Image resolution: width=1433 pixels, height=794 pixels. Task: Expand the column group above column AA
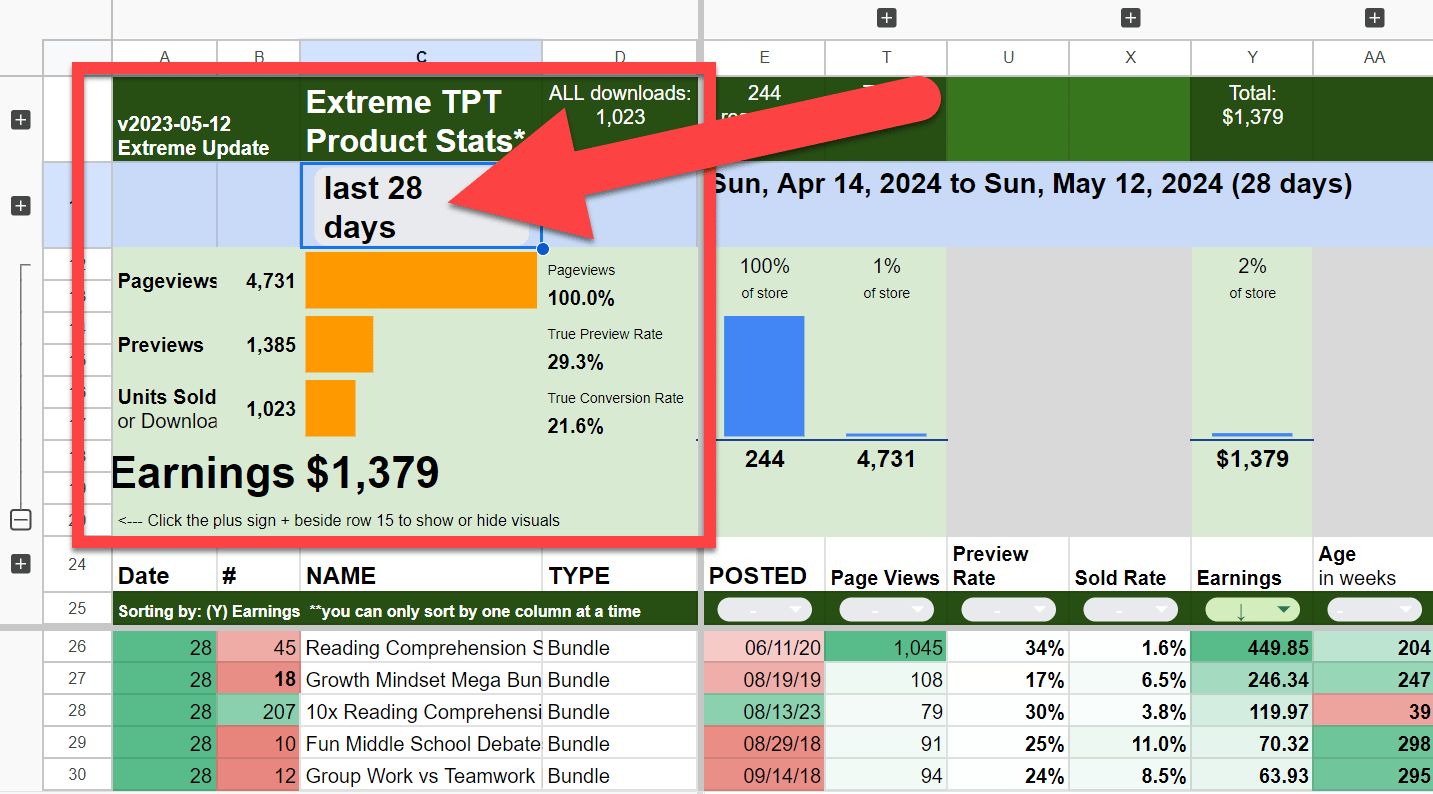click(1374, 17)
